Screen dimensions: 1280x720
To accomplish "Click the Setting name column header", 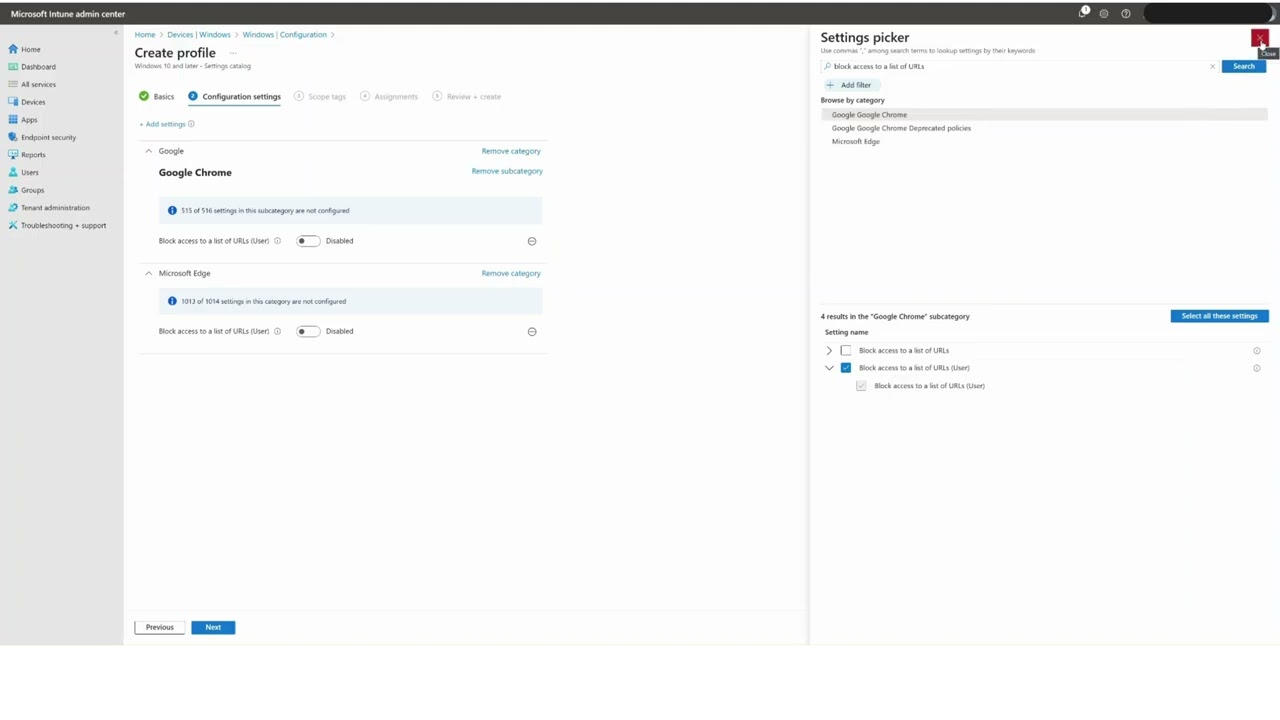I will coord(846,332).
